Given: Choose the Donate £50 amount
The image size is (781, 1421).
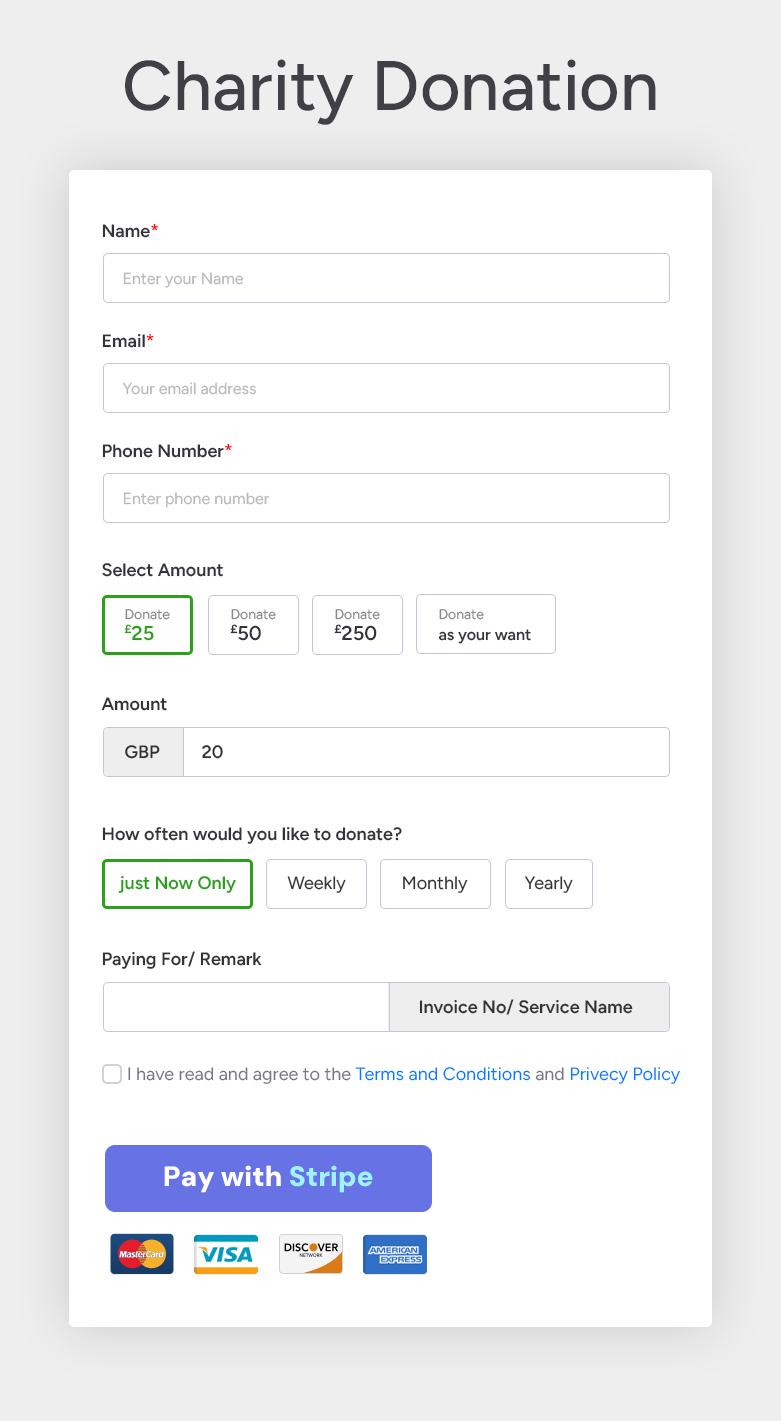Looking at the screenshot, I should 253,625.
